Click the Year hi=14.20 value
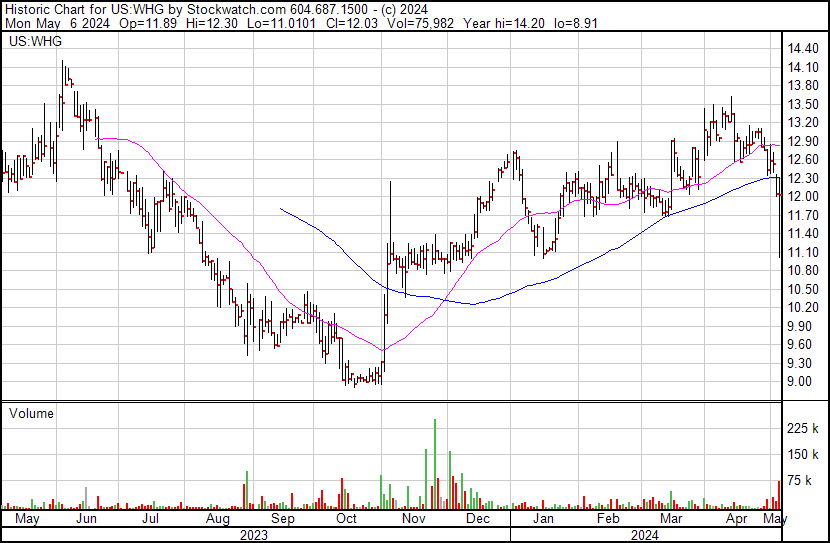 point(504,23)
